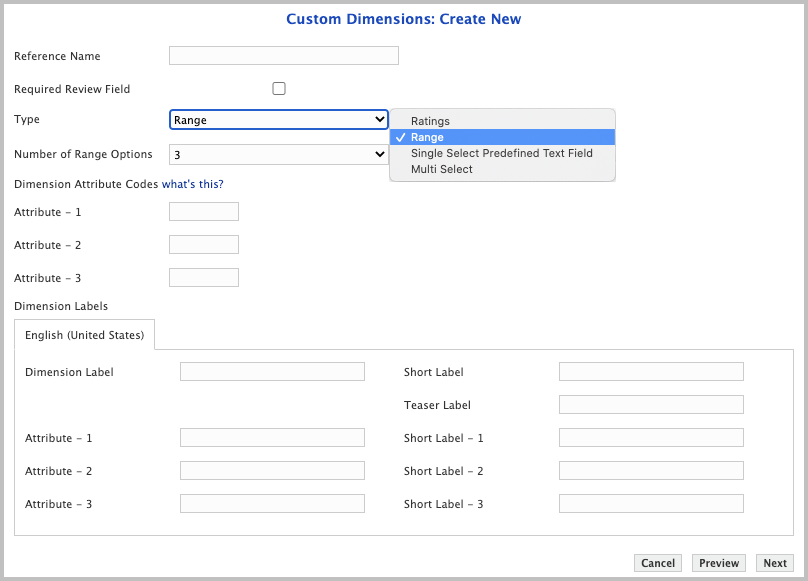The height and width of the screenshot is (581, 808).
Task: Select Ratings from the type list
Action: (430, 121)
